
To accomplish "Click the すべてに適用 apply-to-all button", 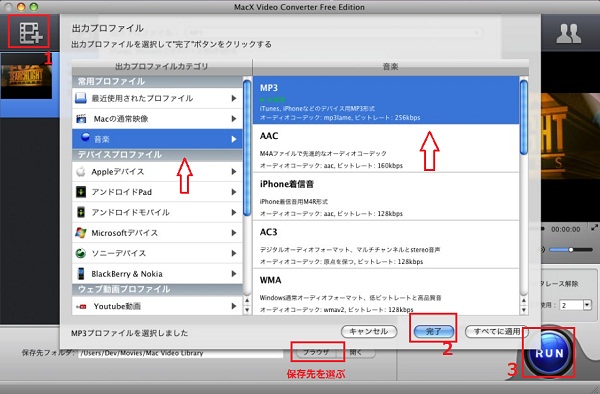I will coord(496,331).
